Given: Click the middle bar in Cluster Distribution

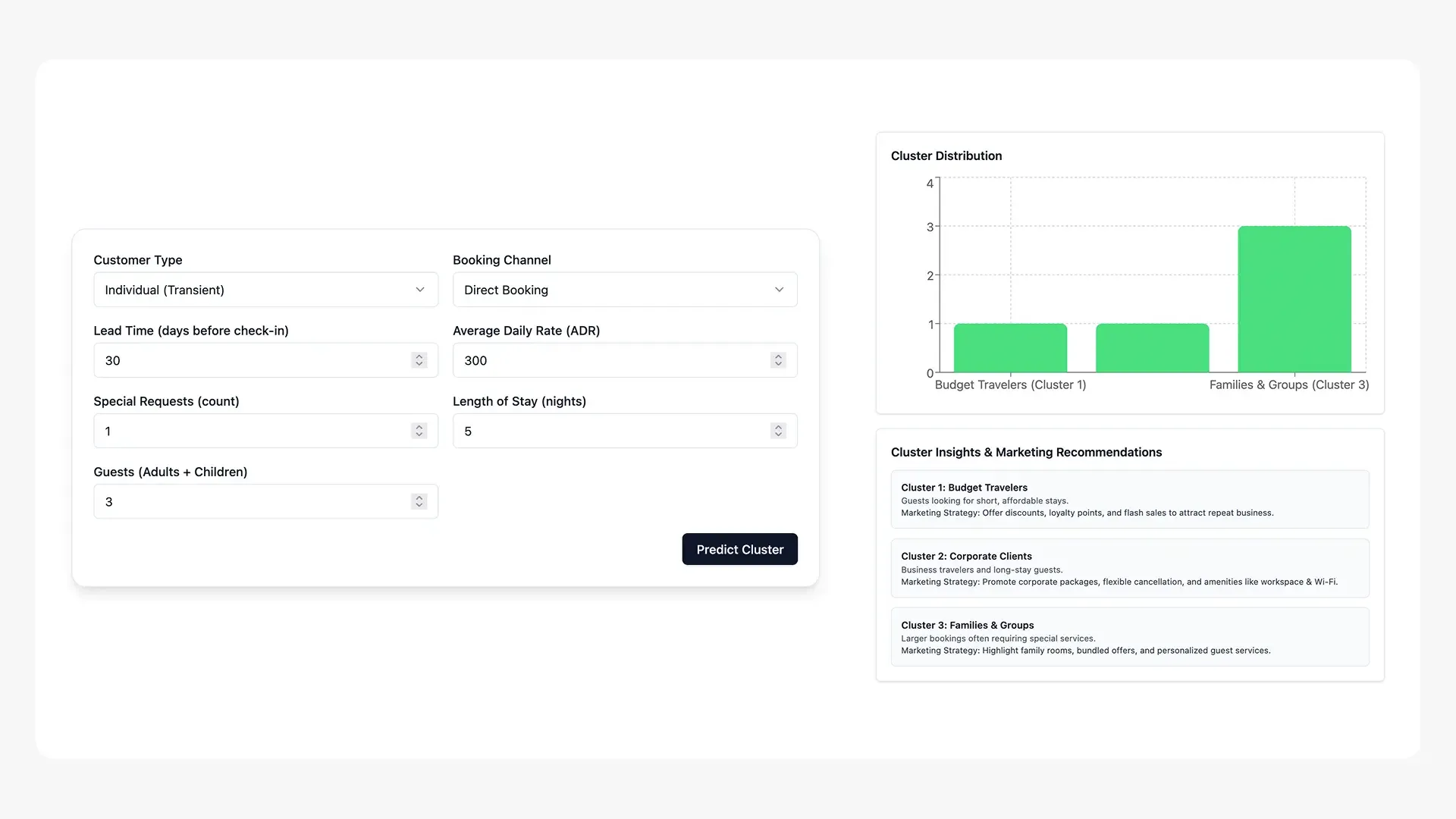Looking at the screenshot, I should pyautogui.click(x=1152, y=348).
